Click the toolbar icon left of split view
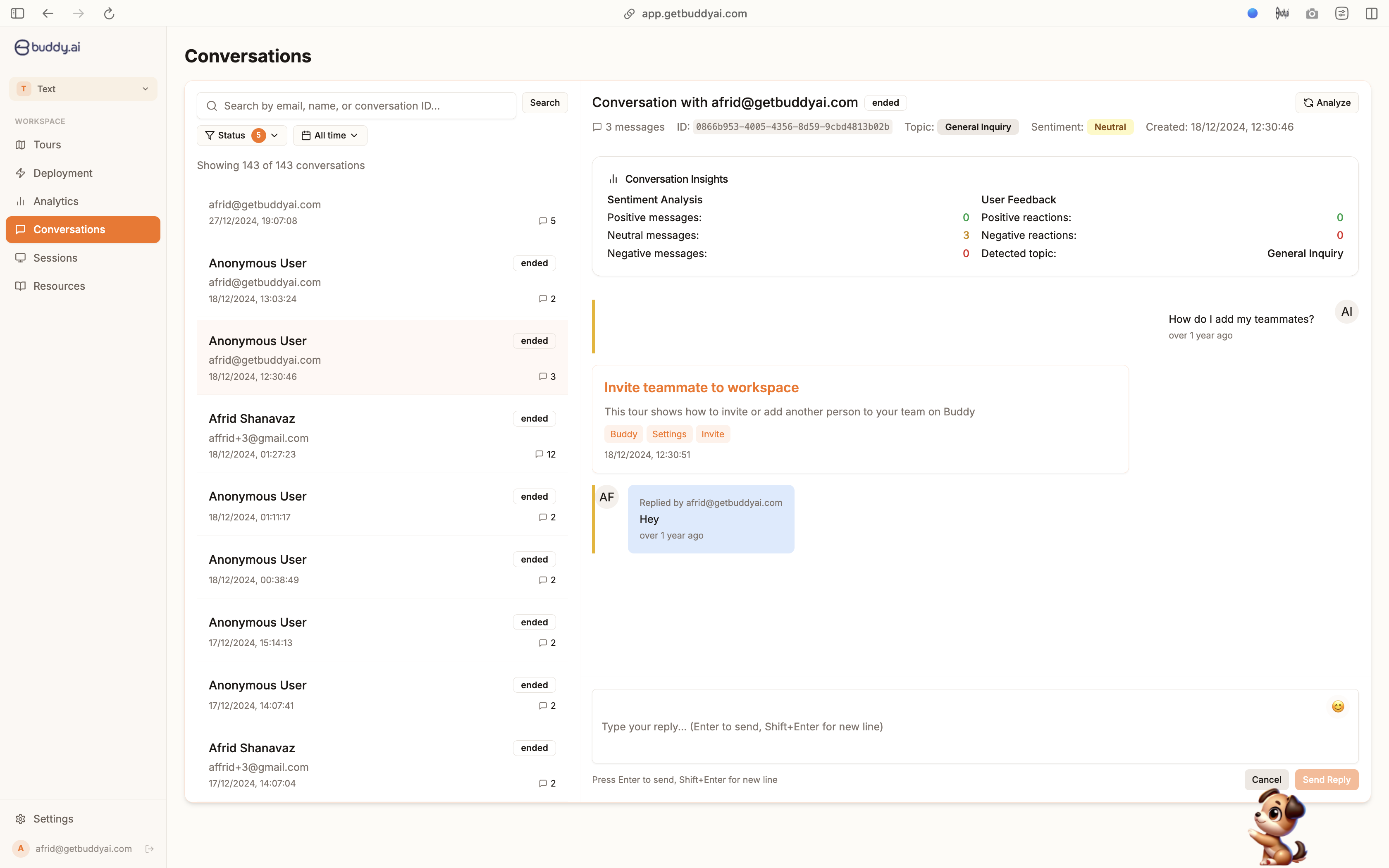Screen dimensions: 1389x868 (x=1342, y=13)
